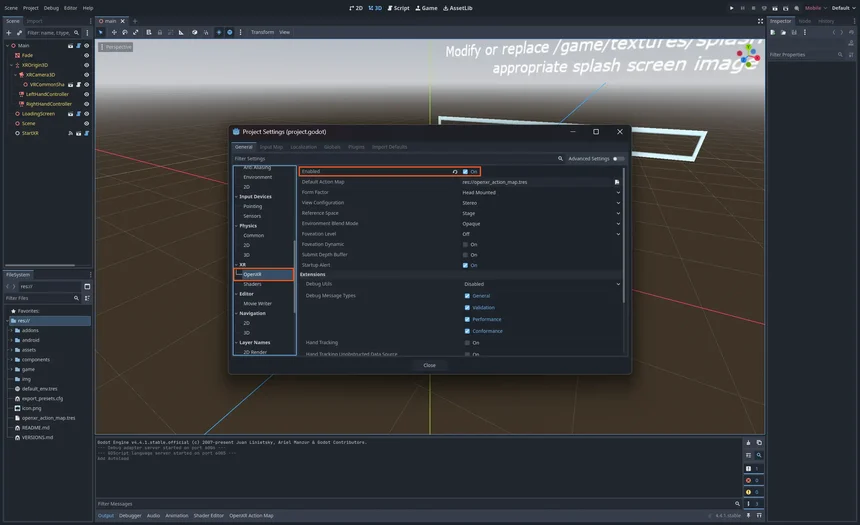
Task: Switch to Input Map tab
Action: [x=271, y=147]
